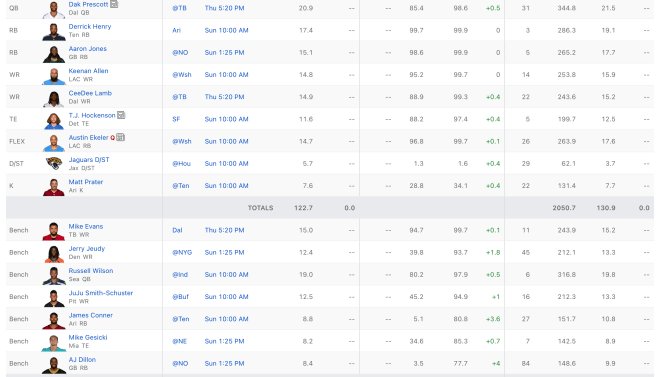Open note icon beside Austin Ekeler
The height and width of the screenshot is (377, 660).
click(120, 137)
